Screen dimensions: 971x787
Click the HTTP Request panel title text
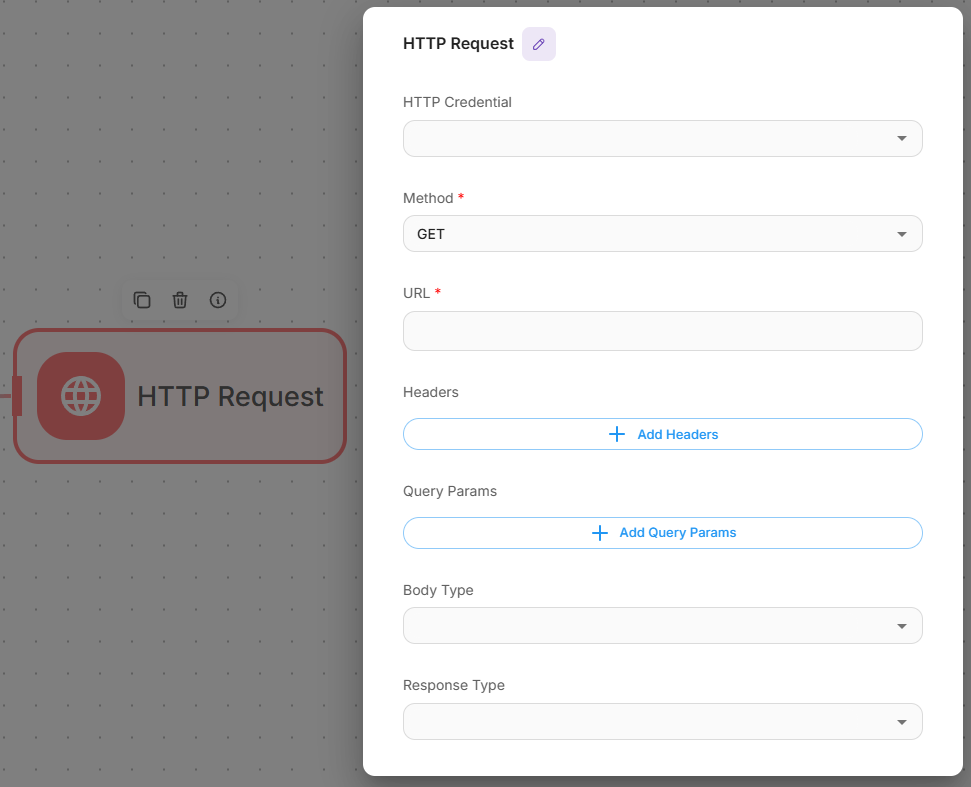point(458,44)
